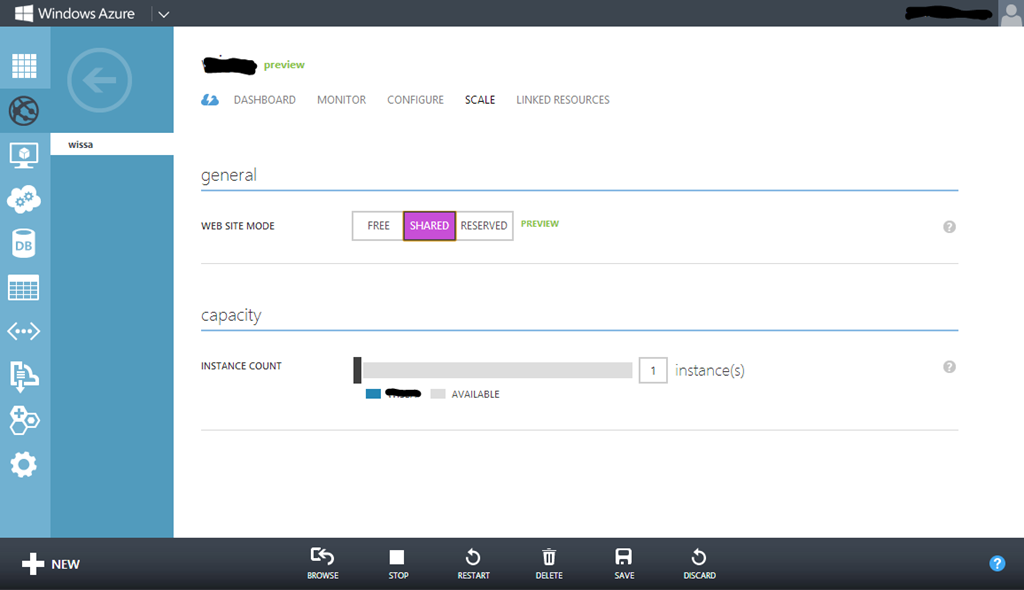Viewport: 1024px width, 590px height.
Task: Stop the web site
Action: pyautogui.click(x=398, y=564)
